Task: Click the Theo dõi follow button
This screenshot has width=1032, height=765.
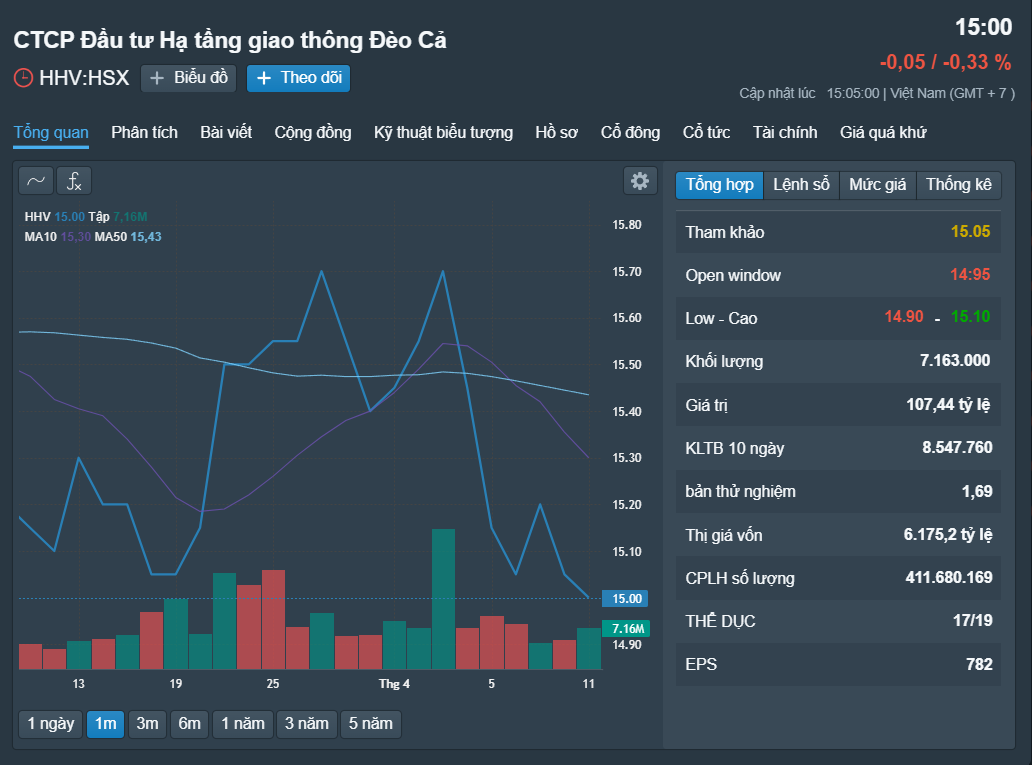Action: point(298,78)
